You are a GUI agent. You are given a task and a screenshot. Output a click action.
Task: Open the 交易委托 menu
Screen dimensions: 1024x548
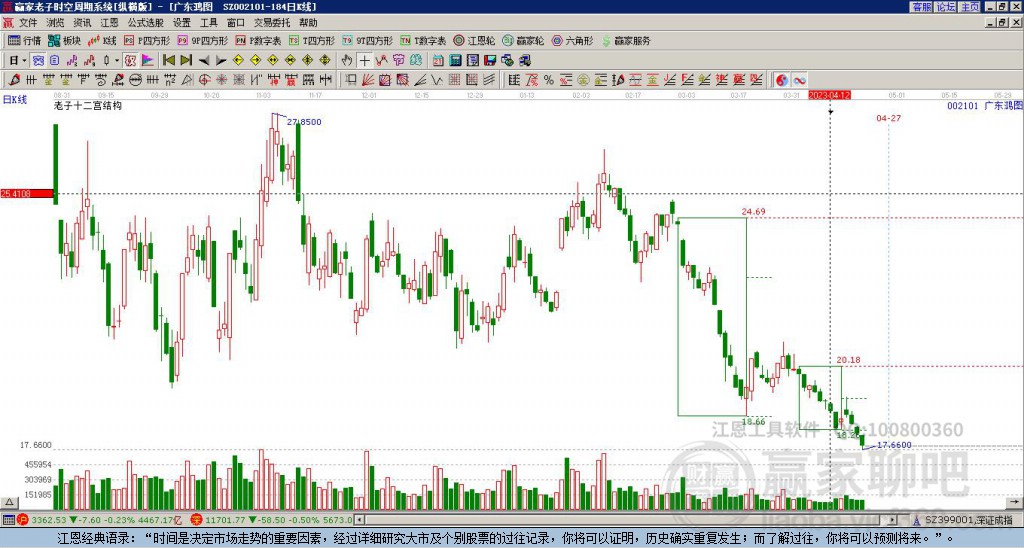[x=272, y=23]
